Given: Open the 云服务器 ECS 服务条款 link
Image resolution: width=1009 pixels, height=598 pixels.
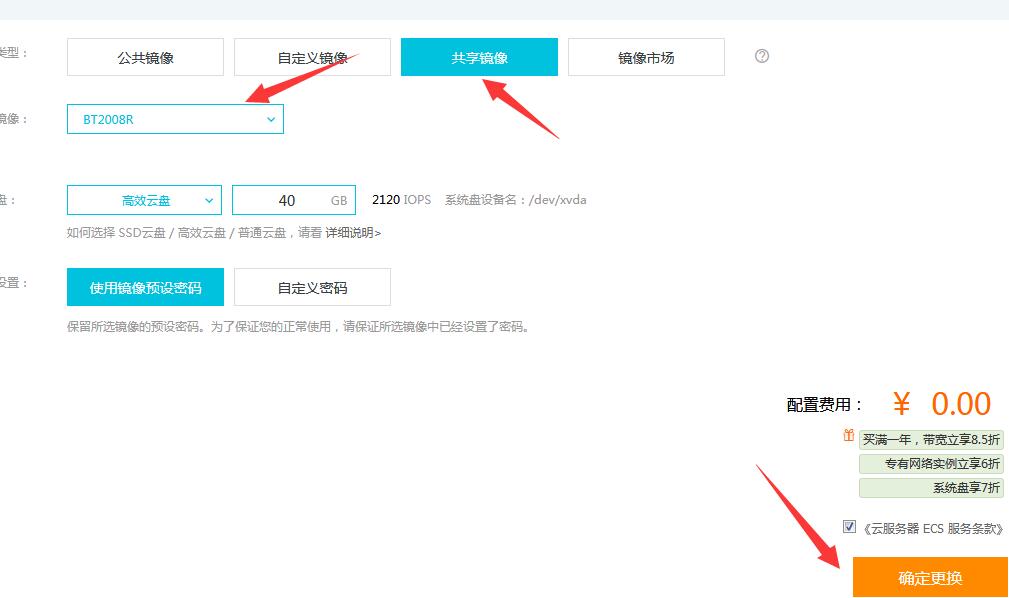Looking at the screenshot, I should tap(932, 529).
